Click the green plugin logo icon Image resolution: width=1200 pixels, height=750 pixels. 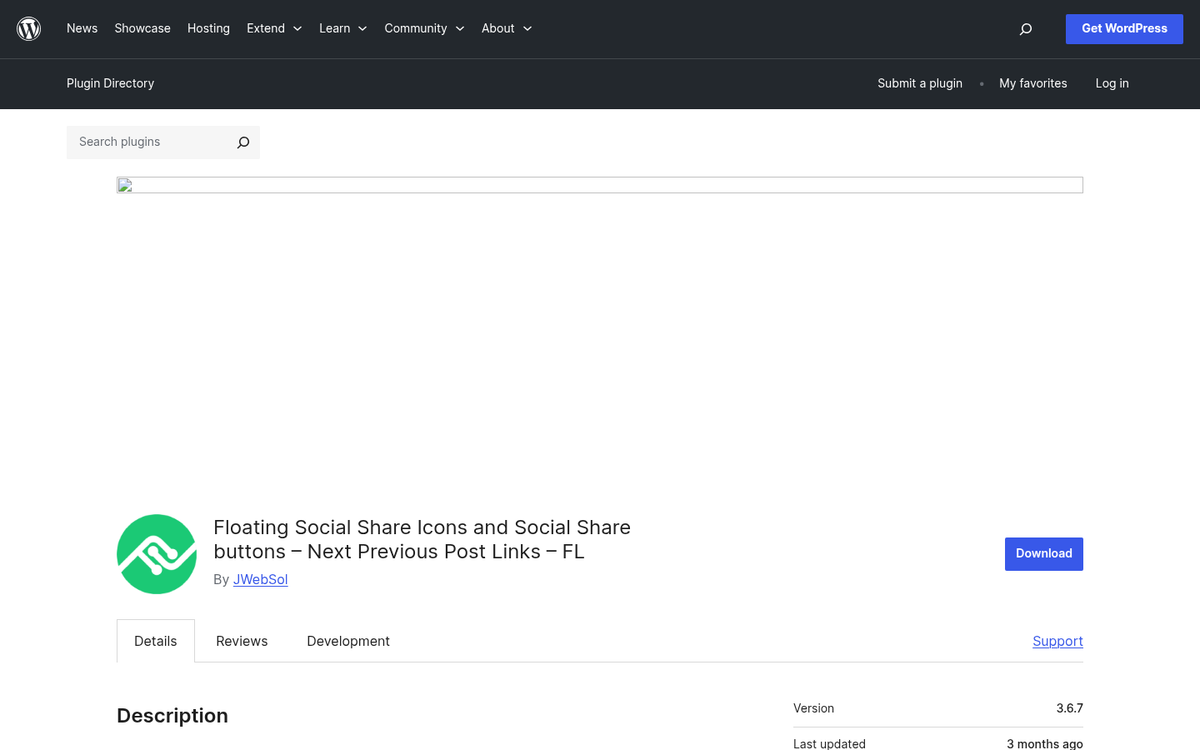click(156, 554)
